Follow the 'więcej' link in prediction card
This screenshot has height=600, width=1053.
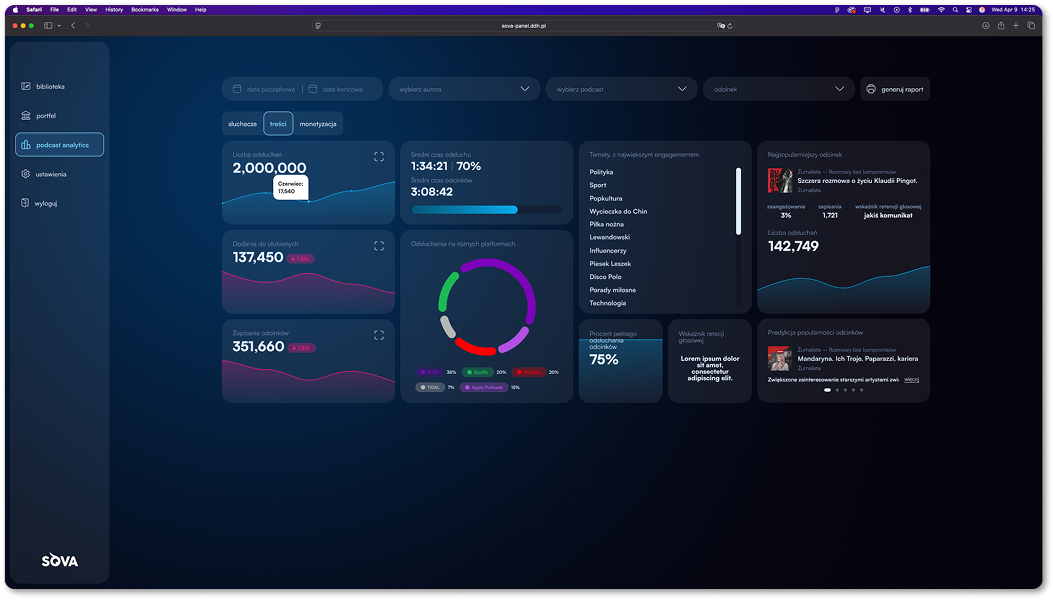[911, 380]
